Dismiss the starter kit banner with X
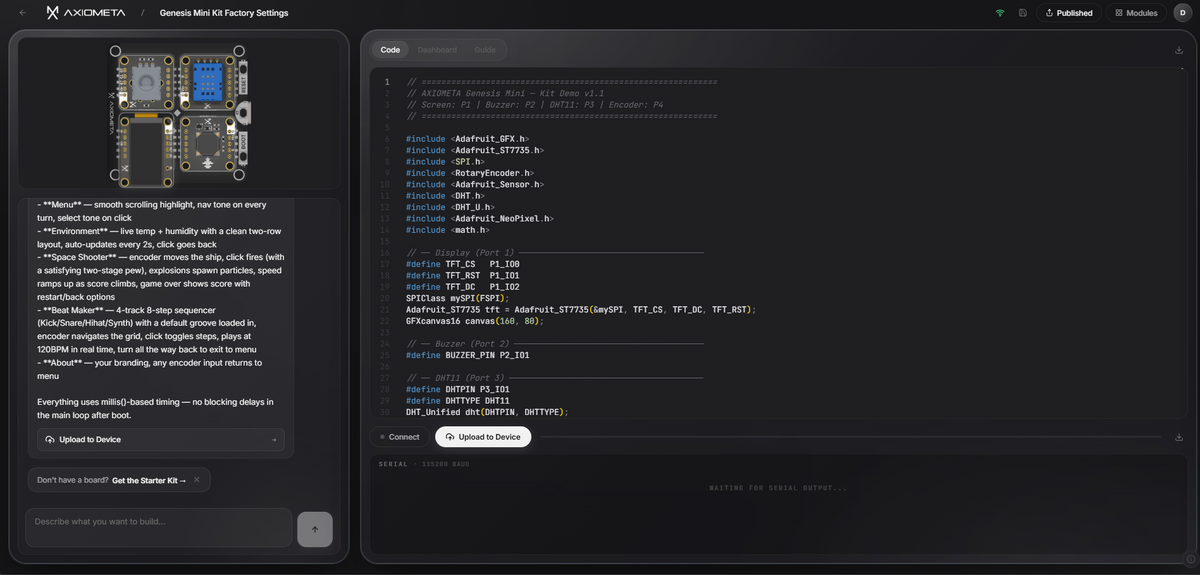This screenshot has height=575, width=1200. point(197,480)
